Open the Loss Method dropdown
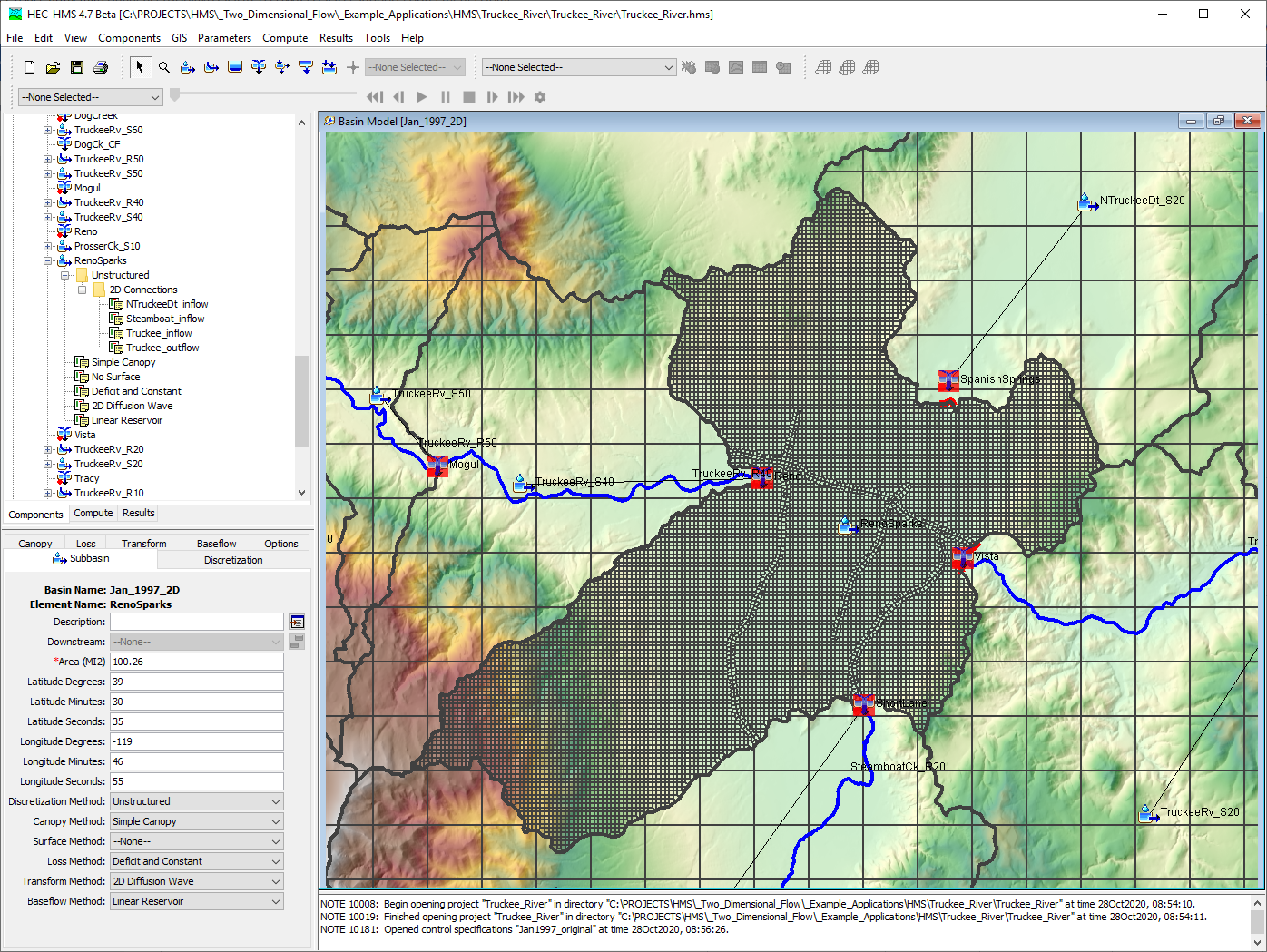 (x=196, y=861)
